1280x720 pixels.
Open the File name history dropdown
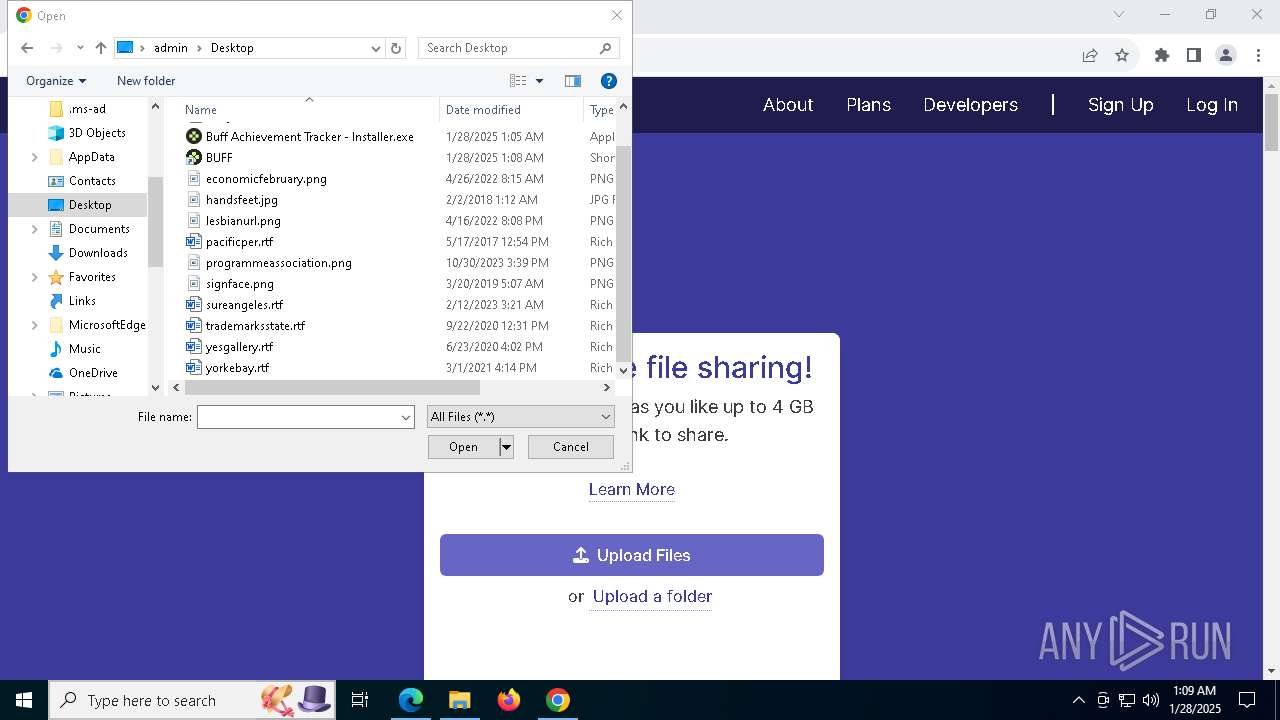406,417
